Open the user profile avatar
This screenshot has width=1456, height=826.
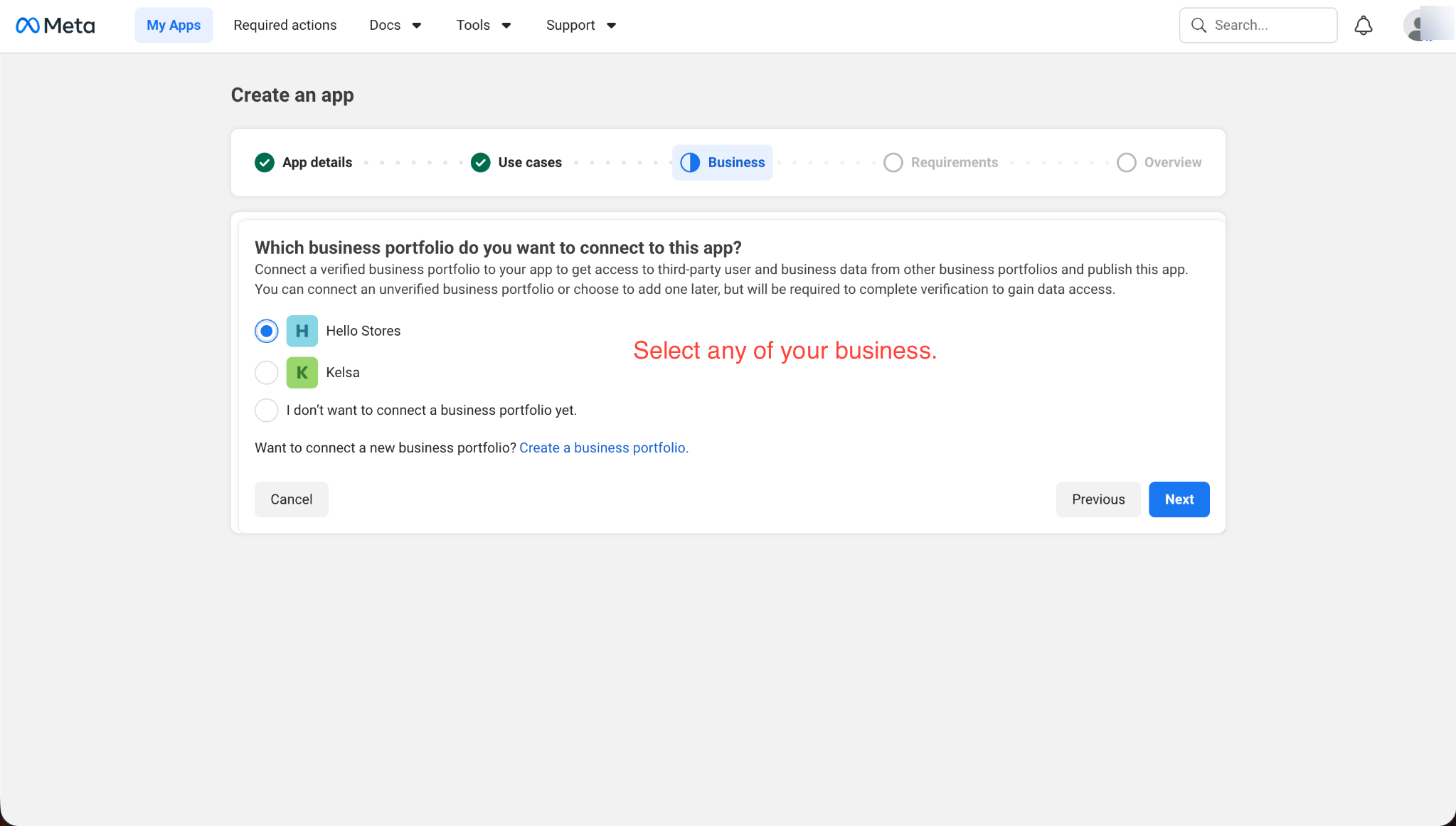(x=1420, y=26)
